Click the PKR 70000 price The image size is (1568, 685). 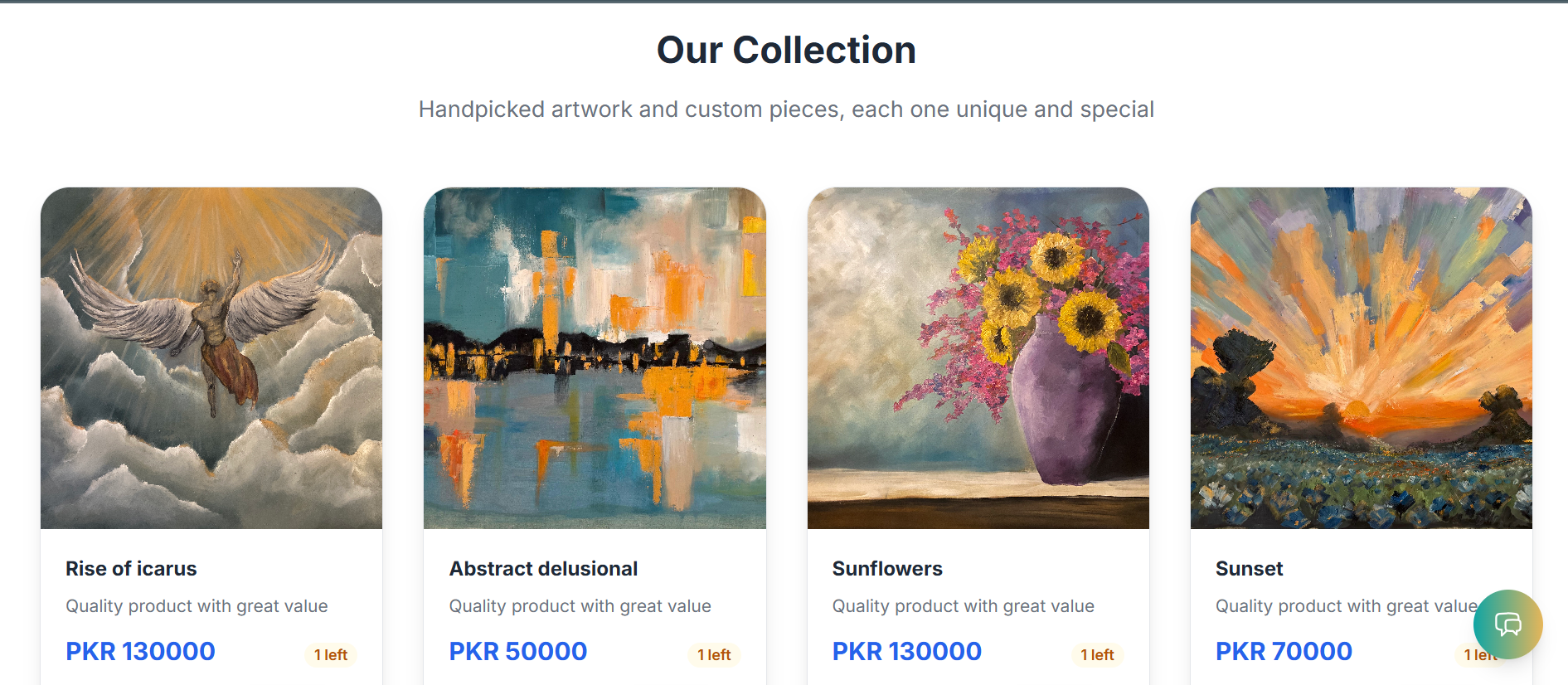(1284, 652)
